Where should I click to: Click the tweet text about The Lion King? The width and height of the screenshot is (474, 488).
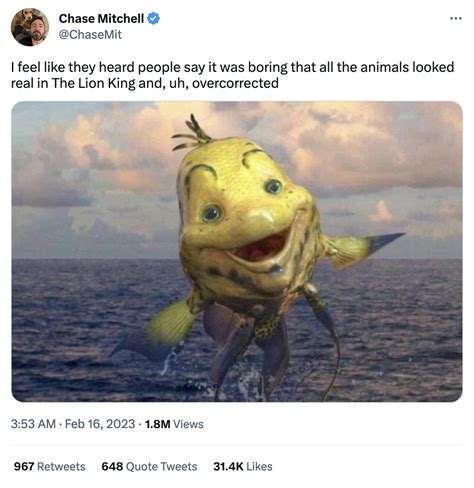coord(233,75)
